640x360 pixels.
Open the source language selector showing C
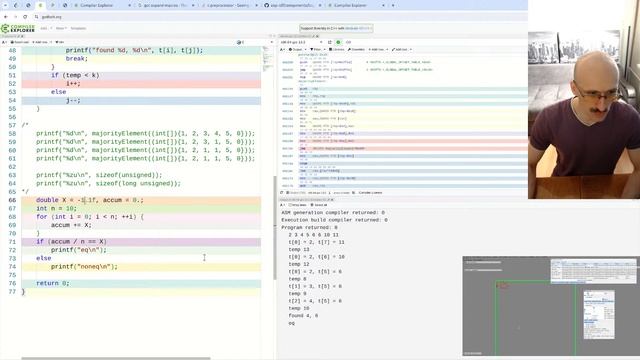coord(254,42)
